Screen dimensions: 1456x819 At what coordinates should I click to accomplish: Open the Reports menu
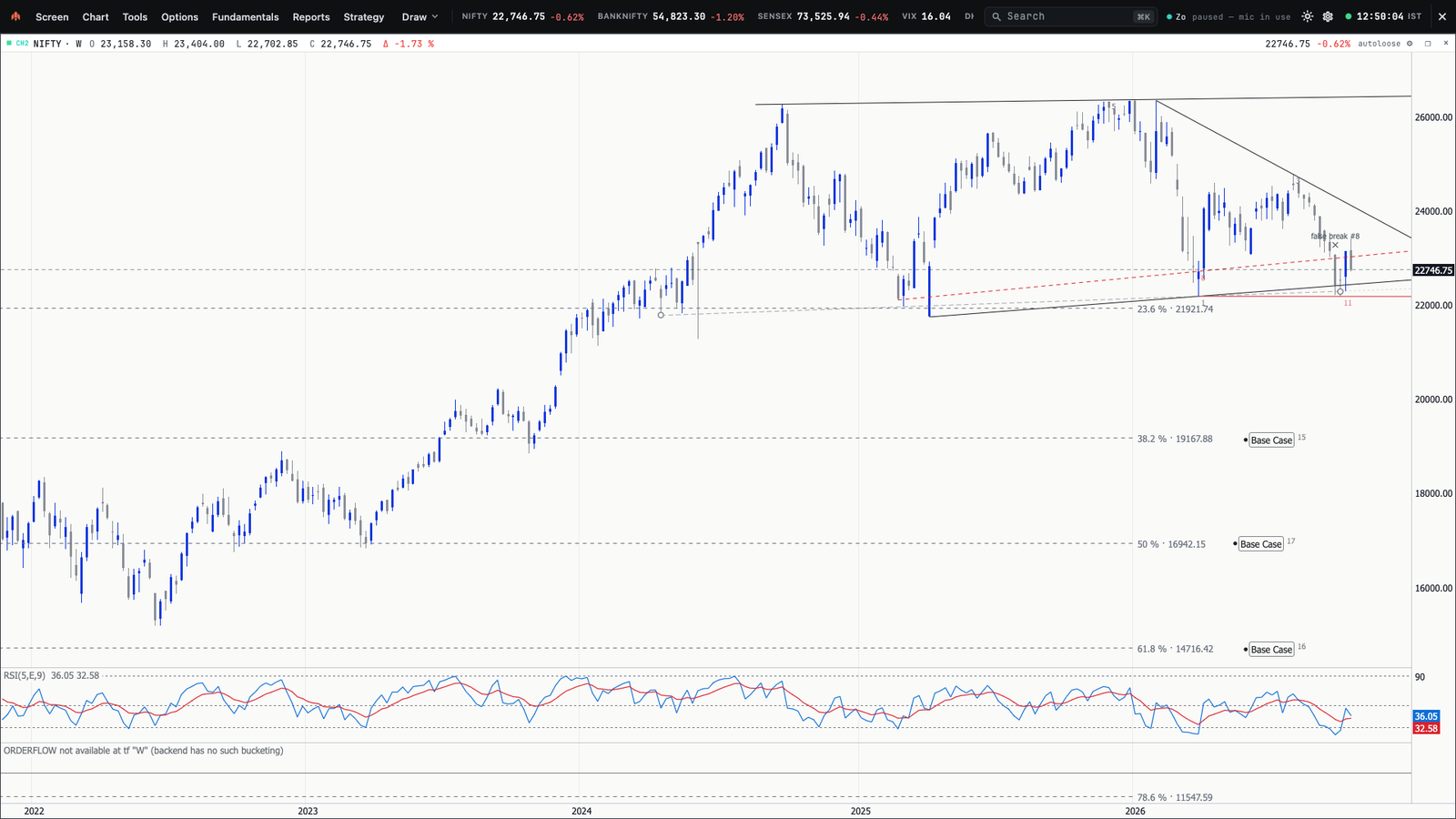pyautogui.click(x=311, y=16)
